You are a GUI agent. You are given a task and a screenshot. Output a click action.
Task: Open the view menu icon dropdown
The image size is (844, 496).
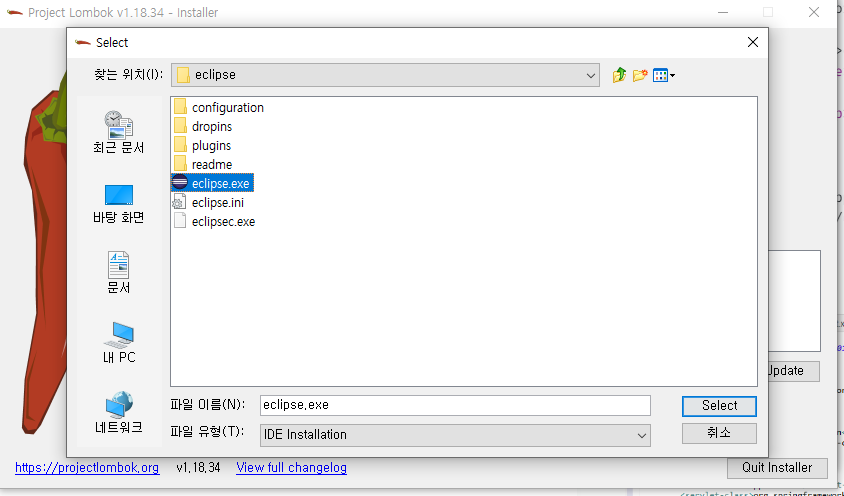point(664,75)
